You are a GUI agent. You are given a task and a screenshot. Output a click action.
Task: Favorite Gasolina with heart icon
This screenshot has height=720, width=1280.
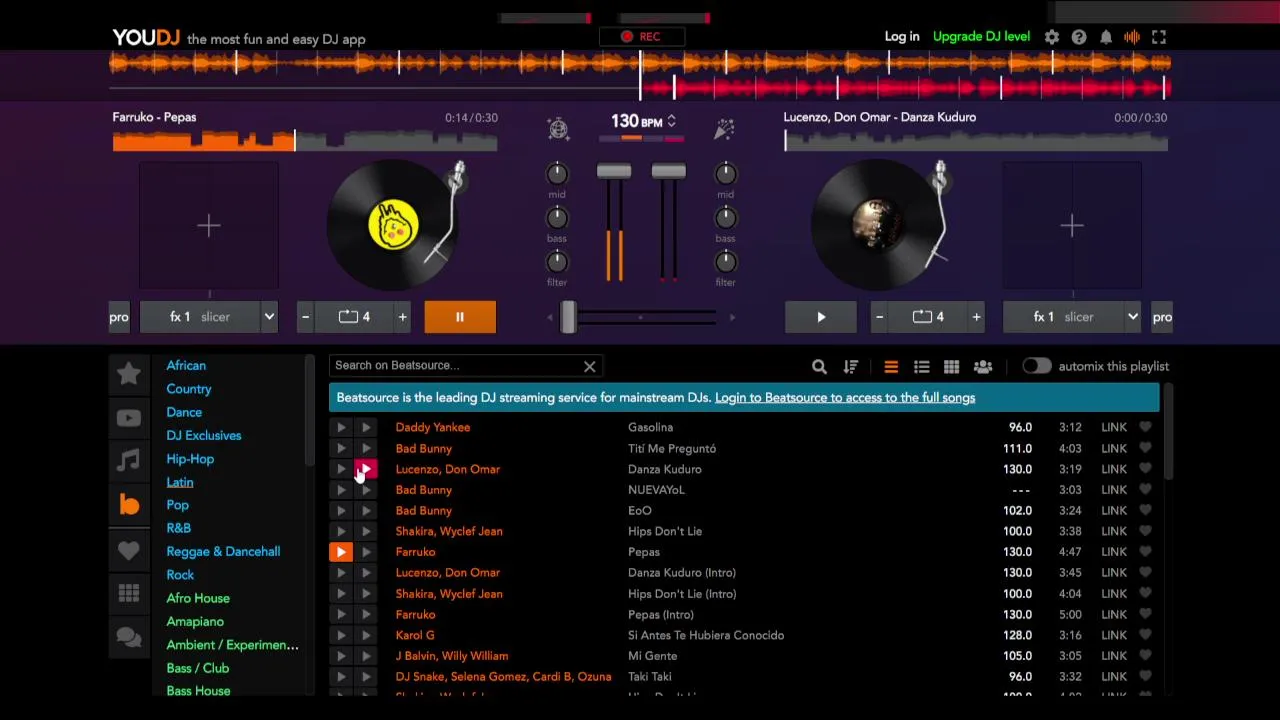coord(1145,428)
